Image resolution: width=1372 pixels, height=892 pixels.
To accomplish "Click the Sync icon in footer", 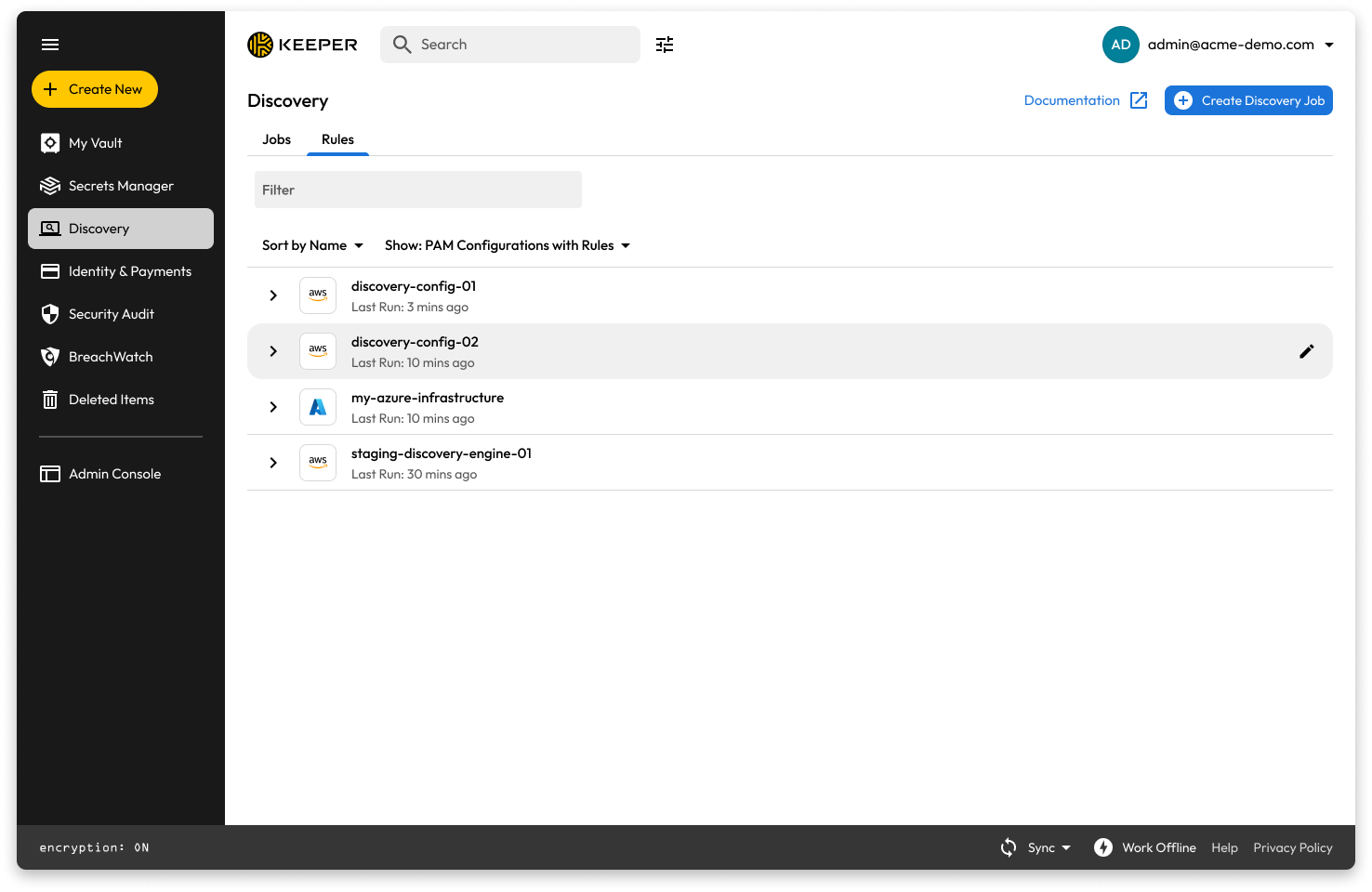I will 1009,847.
